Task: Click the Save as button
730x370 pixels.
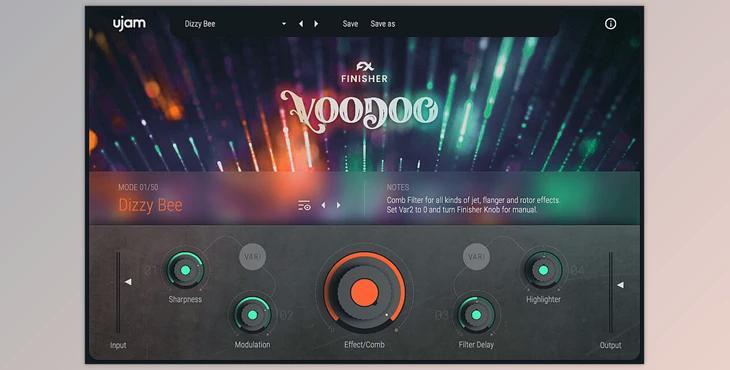Action: click(383, 24)
